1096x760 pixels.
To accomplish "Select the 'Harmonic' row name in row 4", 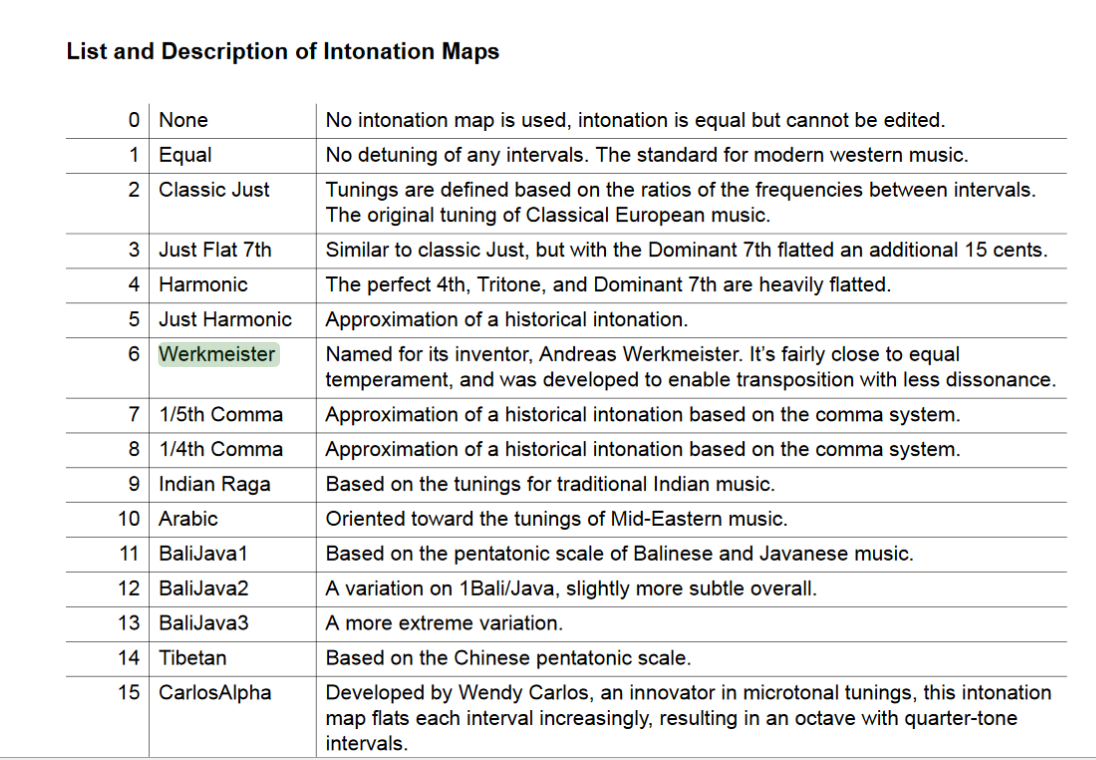I will point(203,285).
